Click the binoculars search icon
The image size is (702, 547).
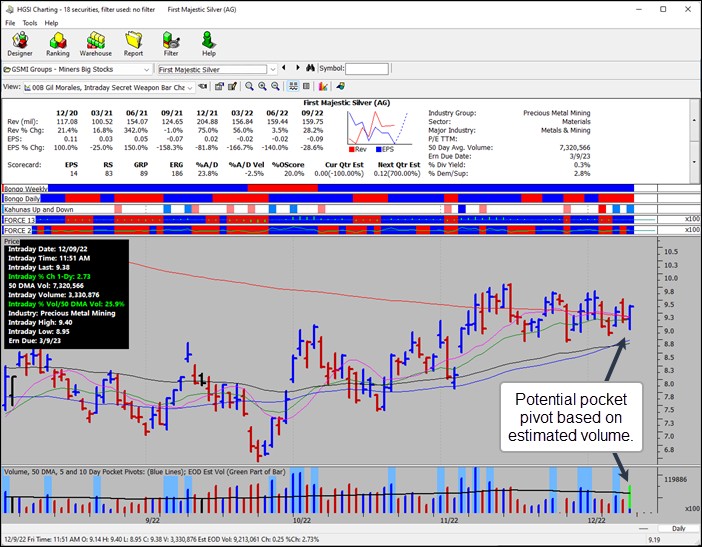[x=310, y=68]
